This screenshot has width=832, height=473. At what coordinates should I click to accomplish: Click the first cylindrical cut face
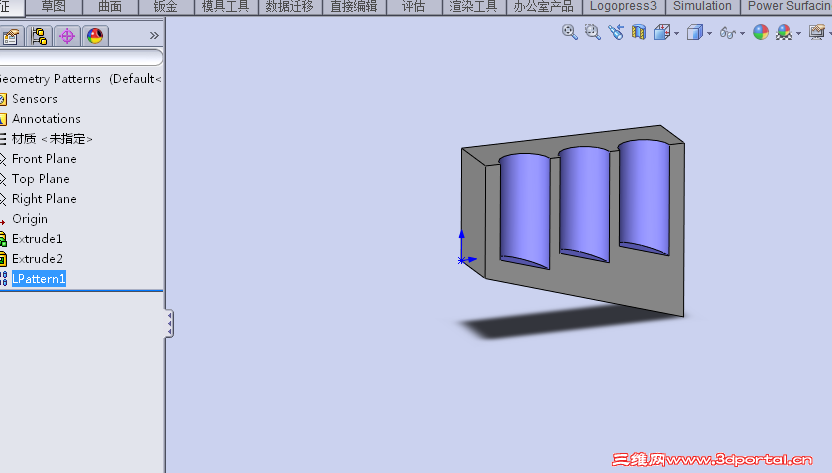click(x=525, y=210)
